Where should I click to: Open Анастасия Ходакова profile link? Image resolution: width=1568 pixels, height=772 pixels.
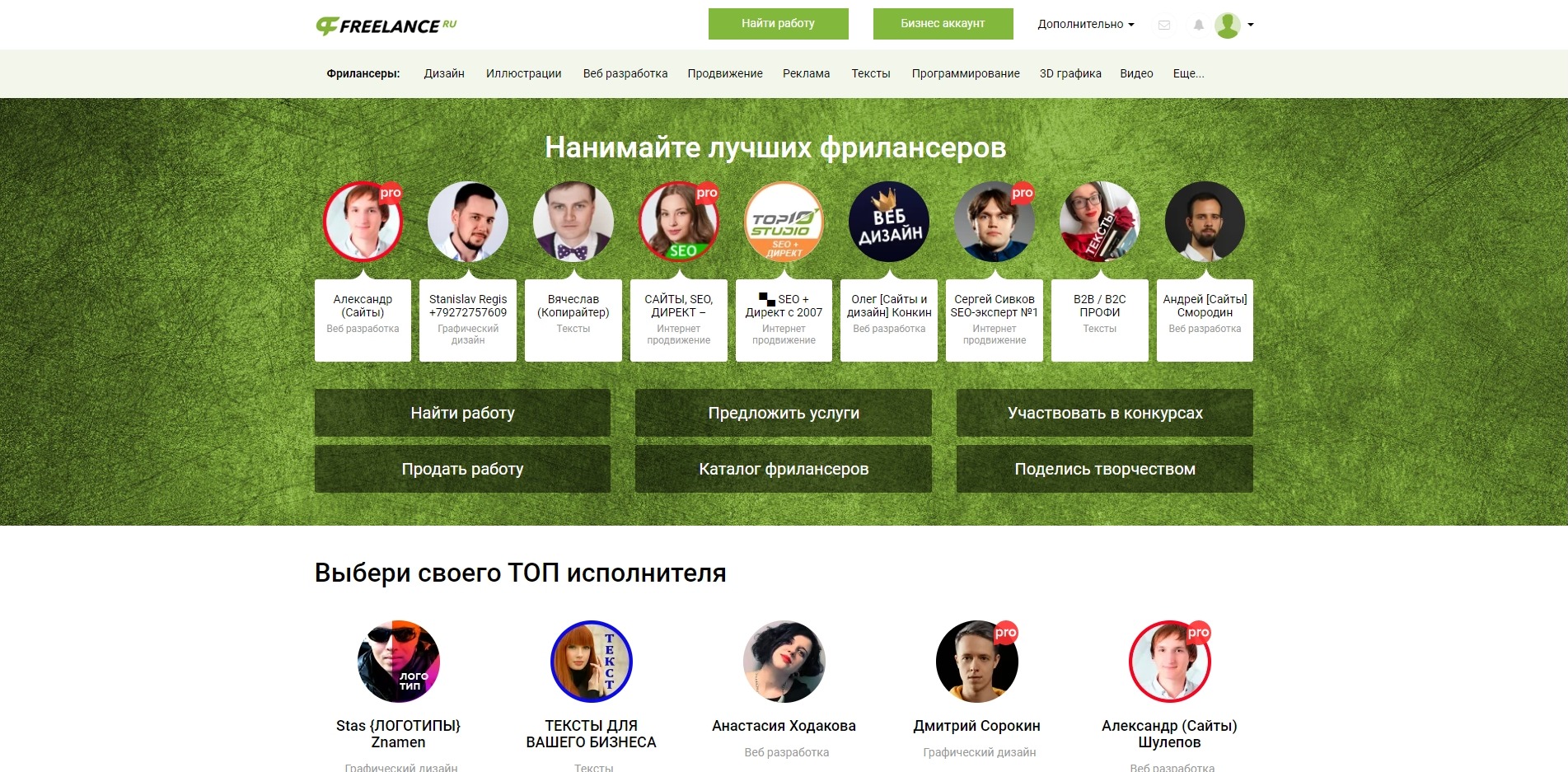click(x=784, y=726)
